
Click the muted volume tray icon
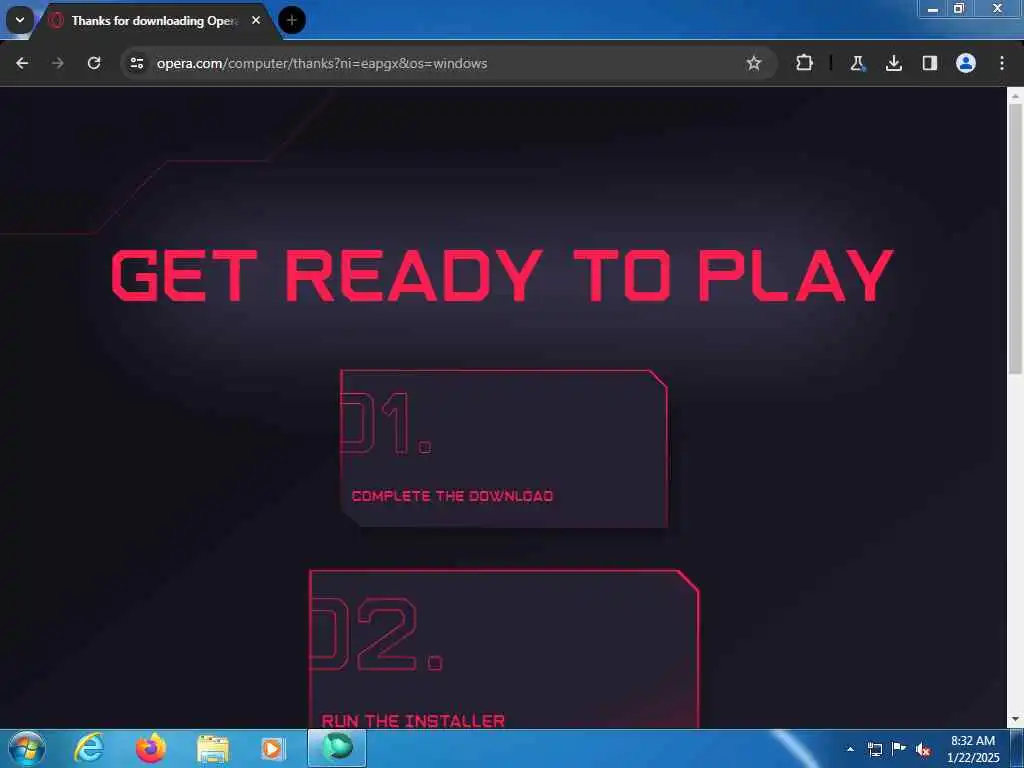point(923,749)
